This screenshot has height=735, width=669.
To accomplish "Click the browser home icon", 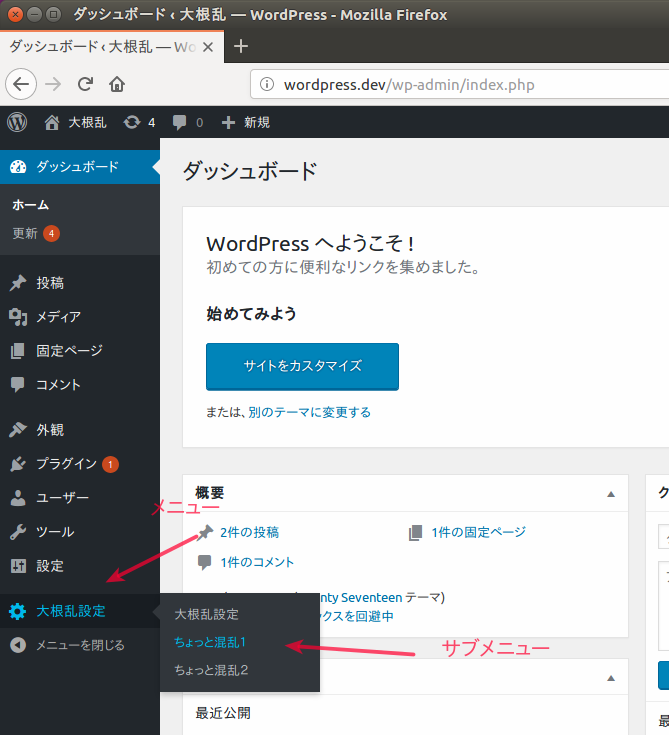I will (x=117, y=84).
